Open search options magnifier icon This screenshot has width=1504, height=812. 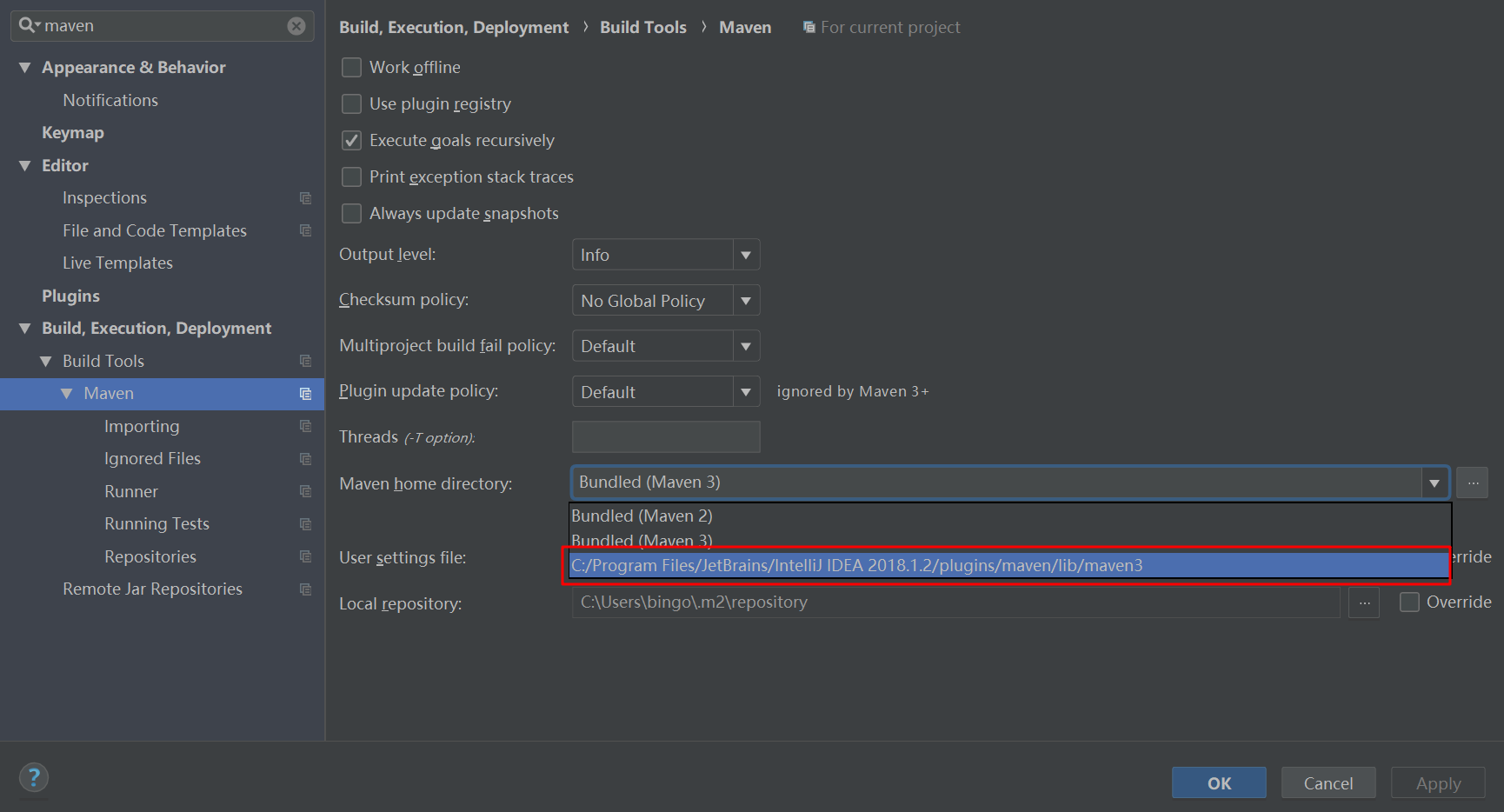pos(30,25)
